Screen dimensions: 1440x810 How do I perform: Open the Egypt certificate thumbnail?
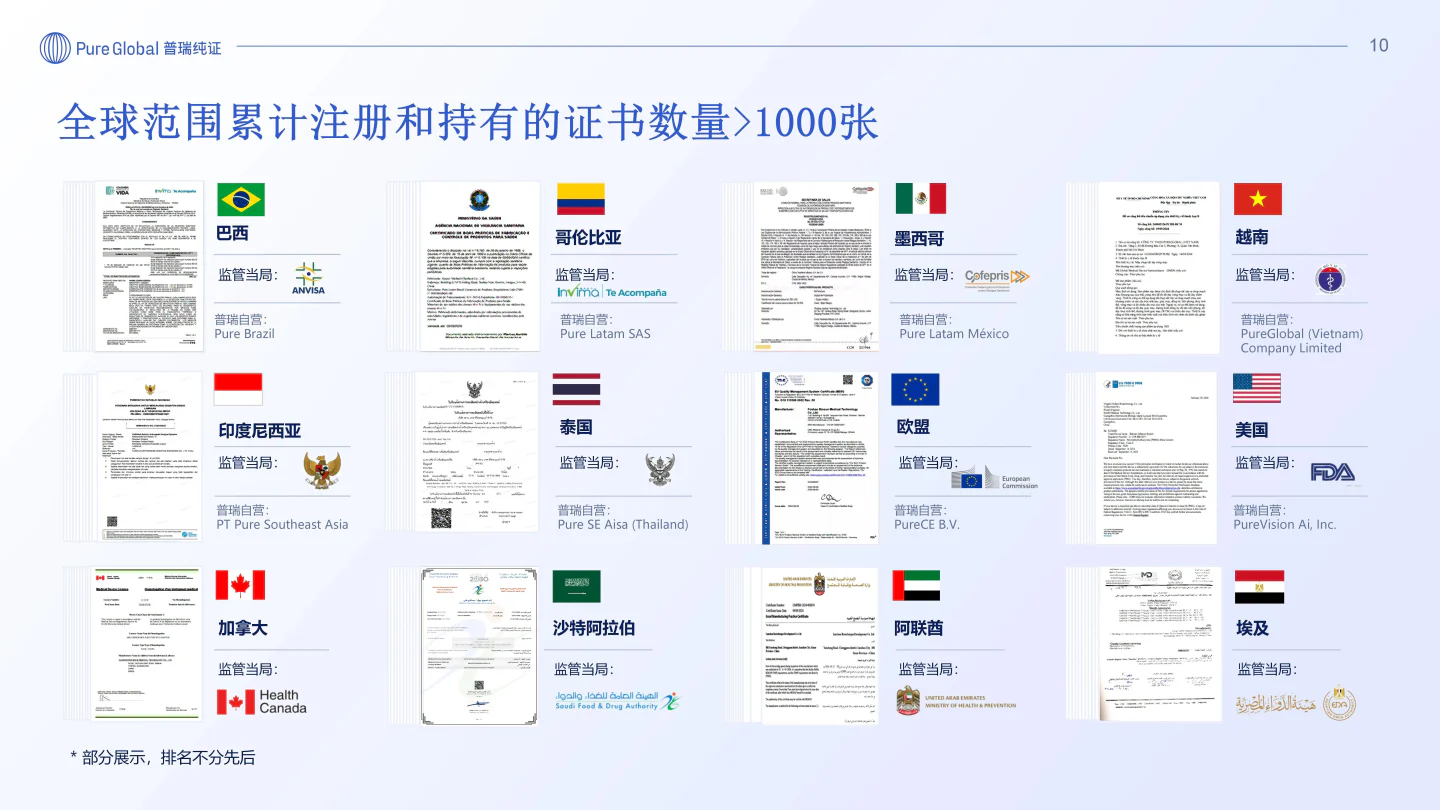pyautogui.click(x=1160, y=643)
